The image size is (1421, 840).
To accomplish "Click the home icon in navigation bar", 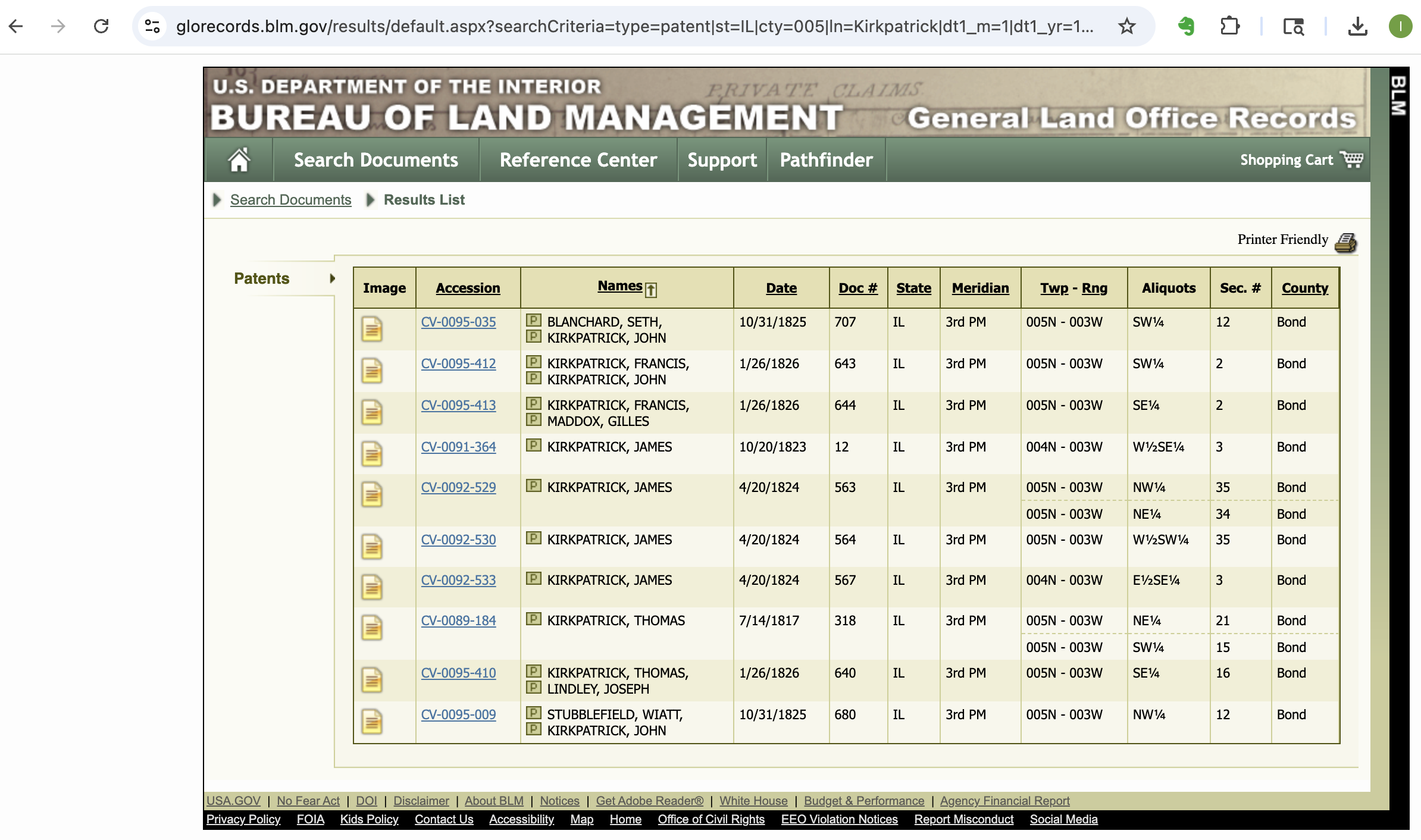I will [239, 159].
